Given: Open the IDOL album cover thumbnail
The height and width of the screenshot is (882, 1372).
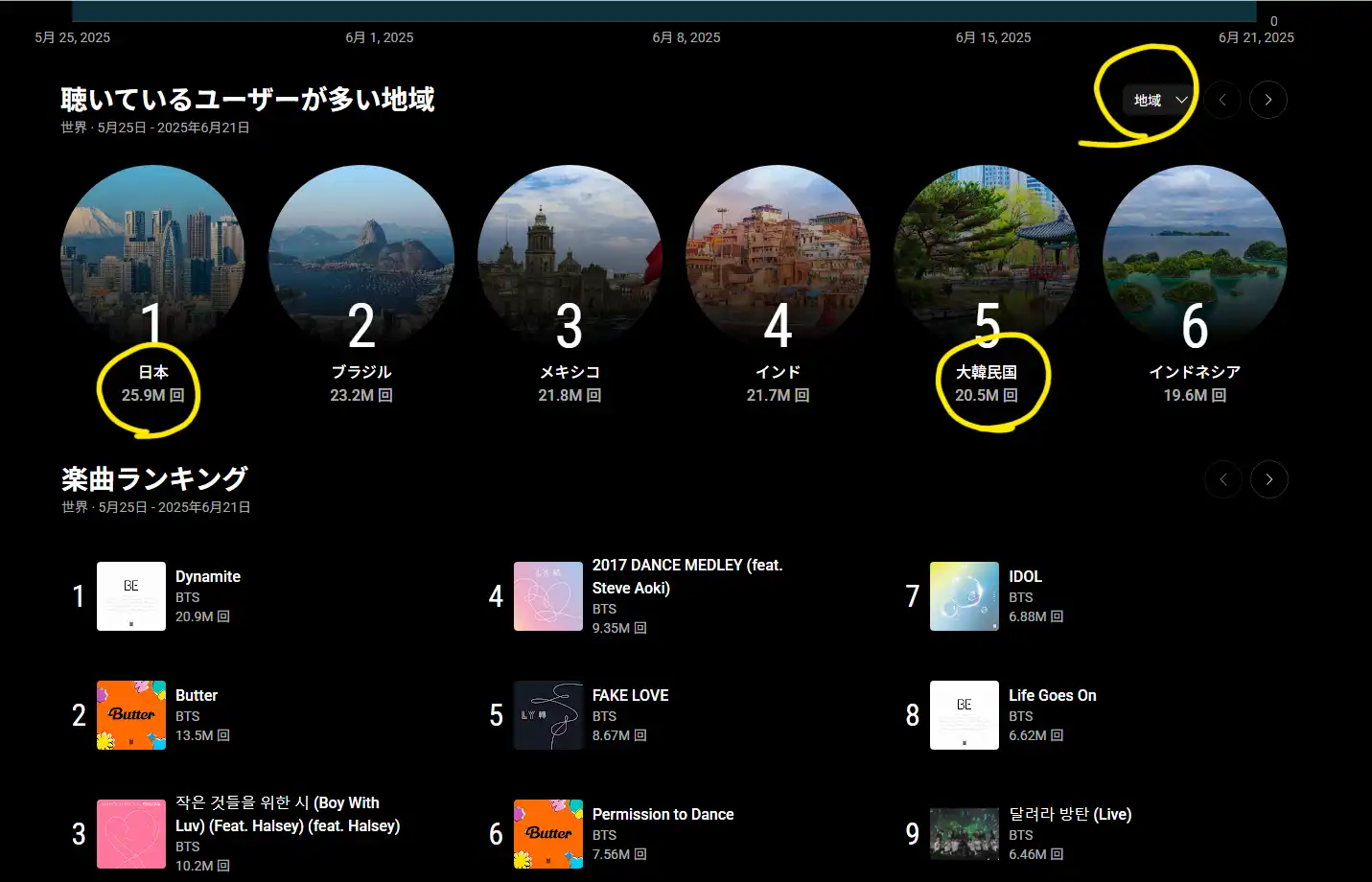Looking at the screenshot, I should [965, 596].
